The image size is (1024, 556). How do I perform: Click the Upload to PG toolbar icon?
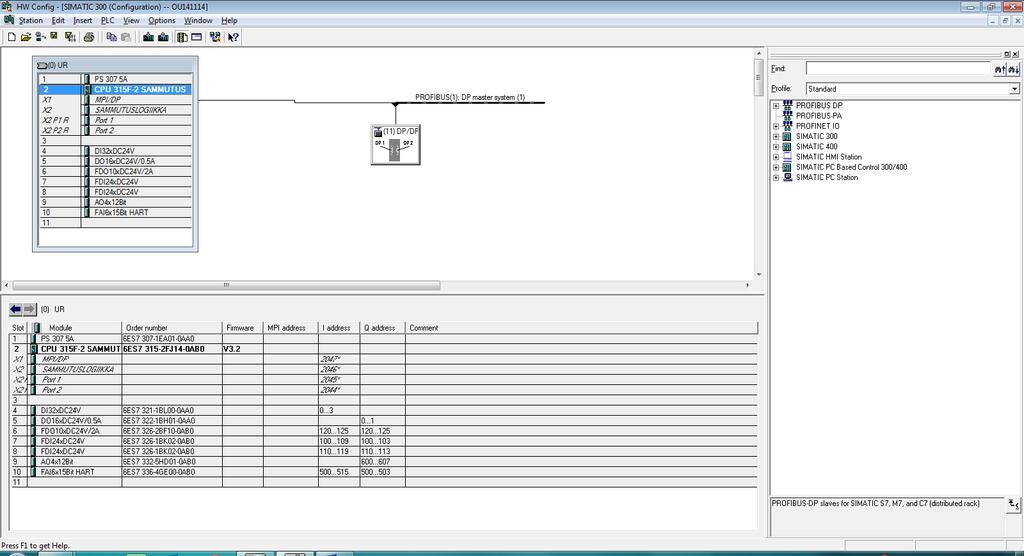(x=163, y=37)
